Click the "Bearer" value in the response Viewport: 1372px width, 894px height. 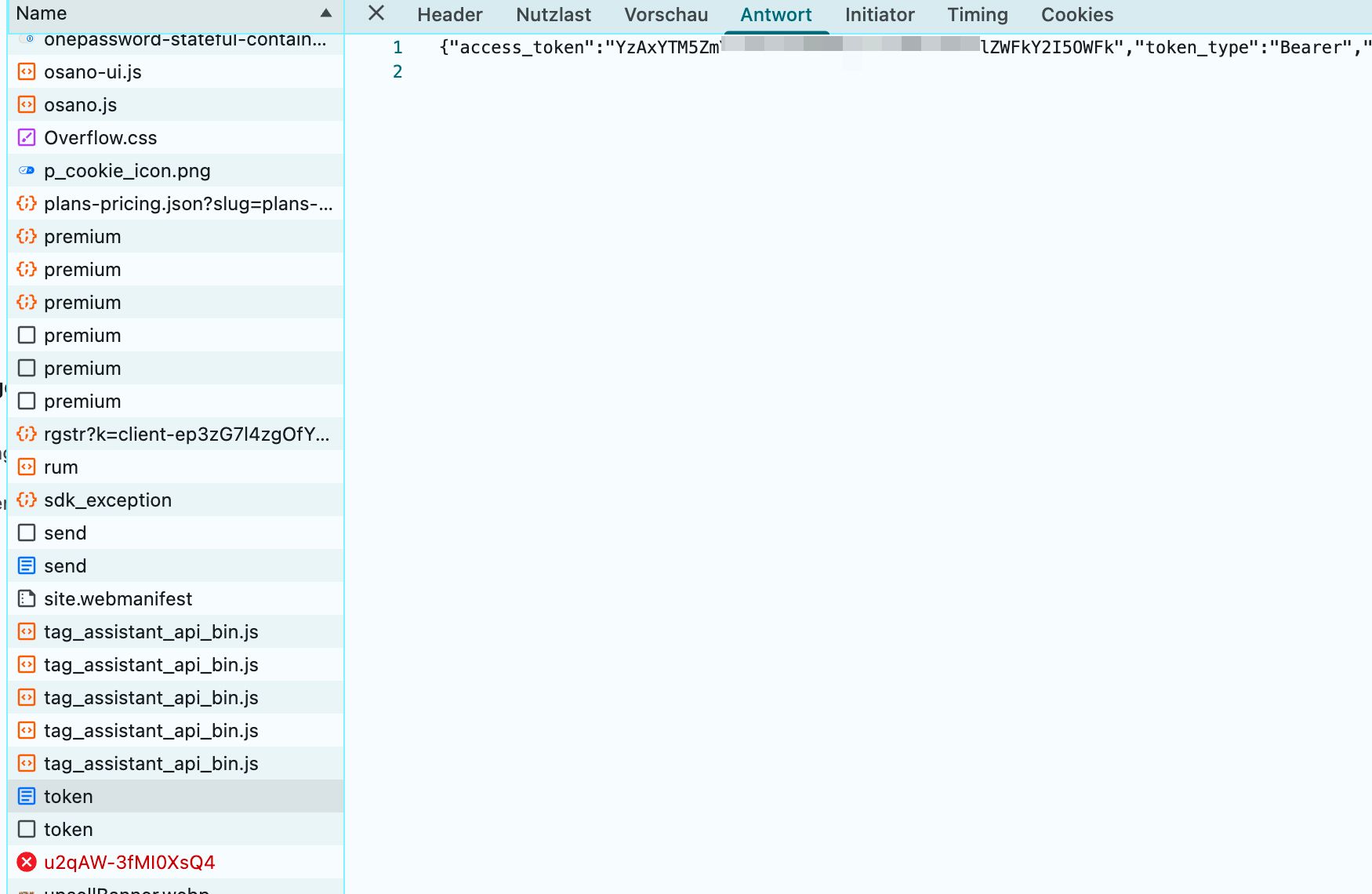pos(1312,48)
